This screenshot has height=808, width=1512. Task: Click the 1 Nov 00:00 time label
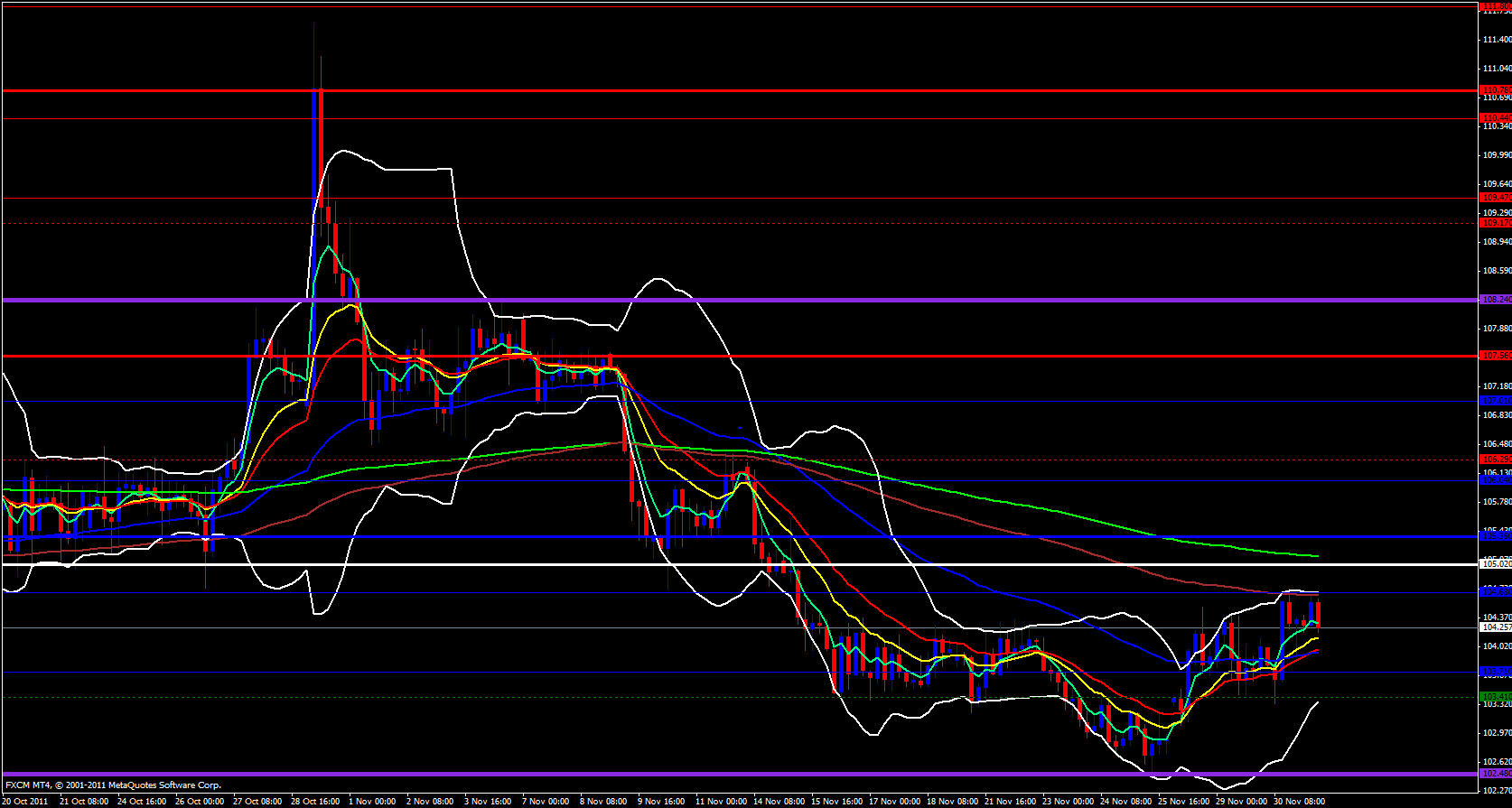[372, 802]
